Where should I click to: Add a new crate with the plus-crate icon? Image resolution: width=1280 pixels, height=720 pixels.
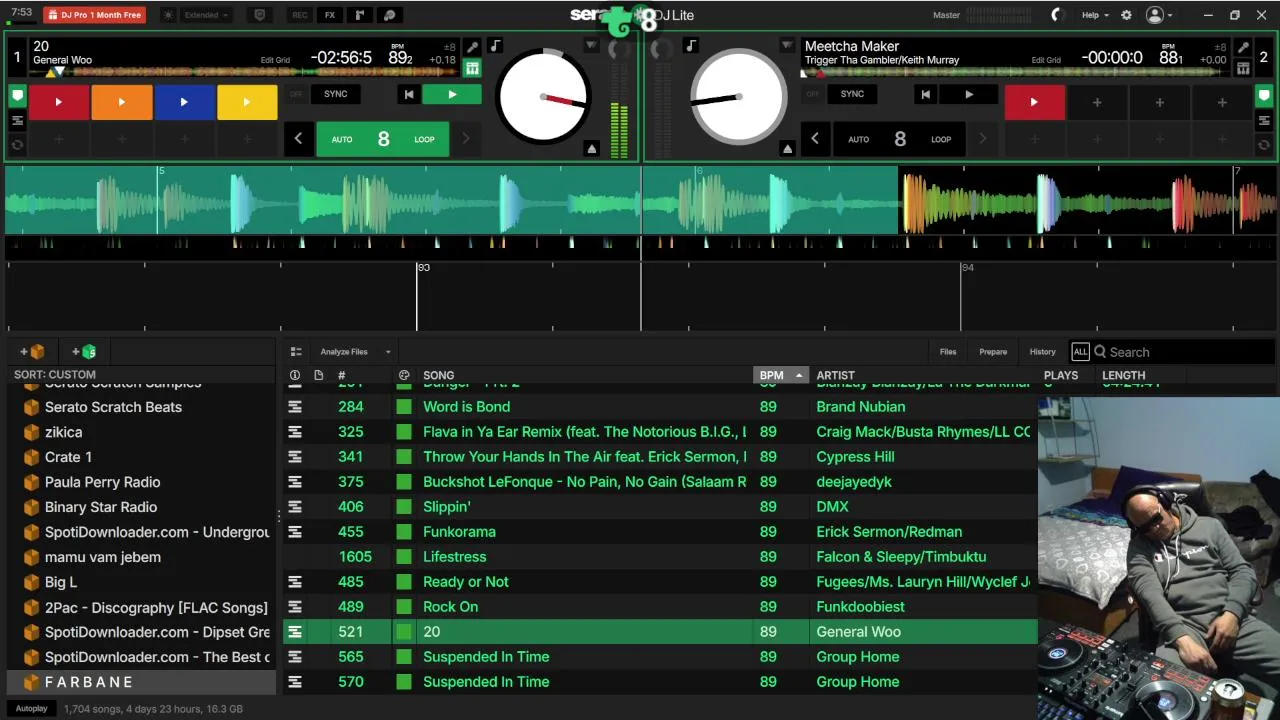[x=32, y=352]
